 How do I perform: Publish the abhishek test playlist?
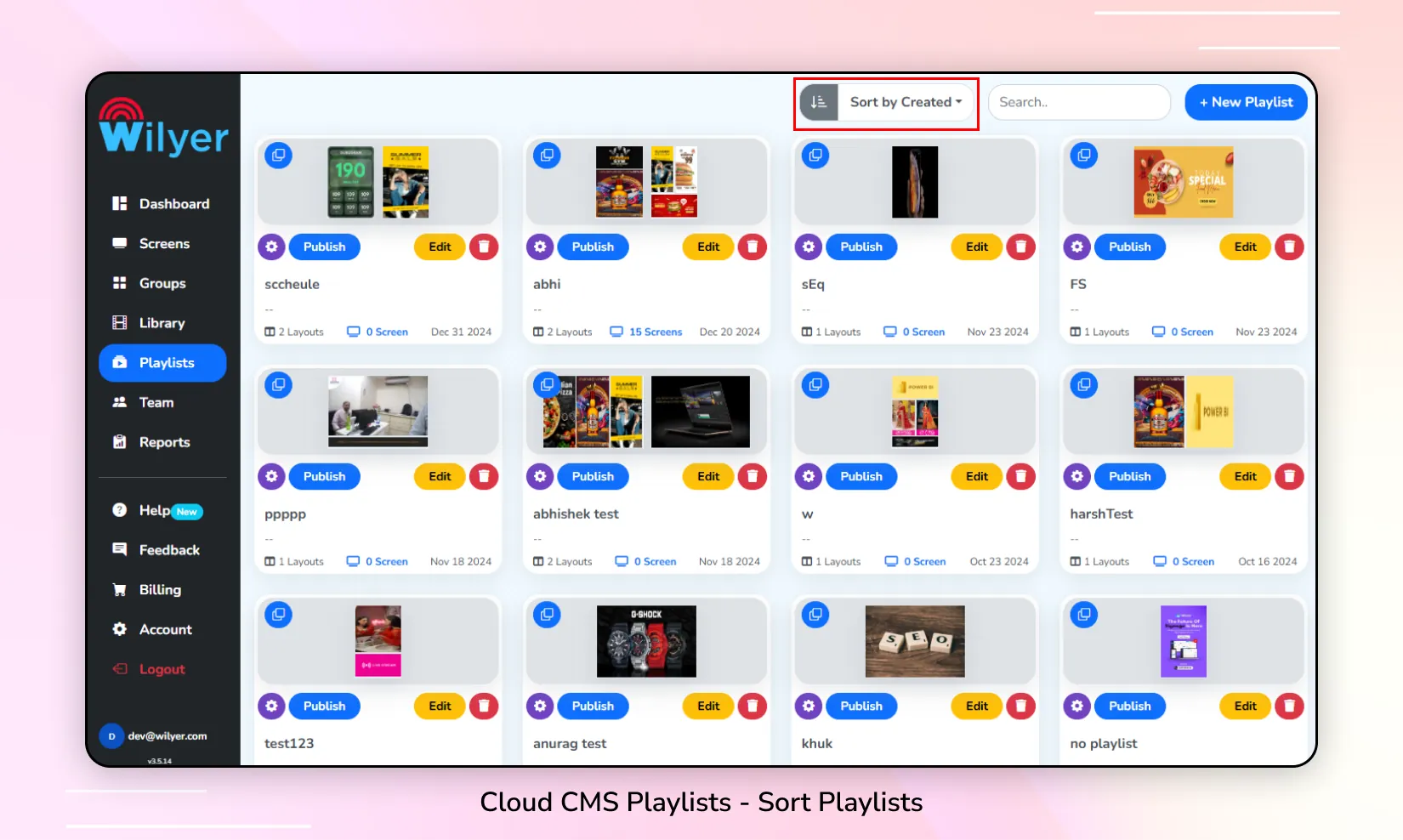(x=593, y=477)
